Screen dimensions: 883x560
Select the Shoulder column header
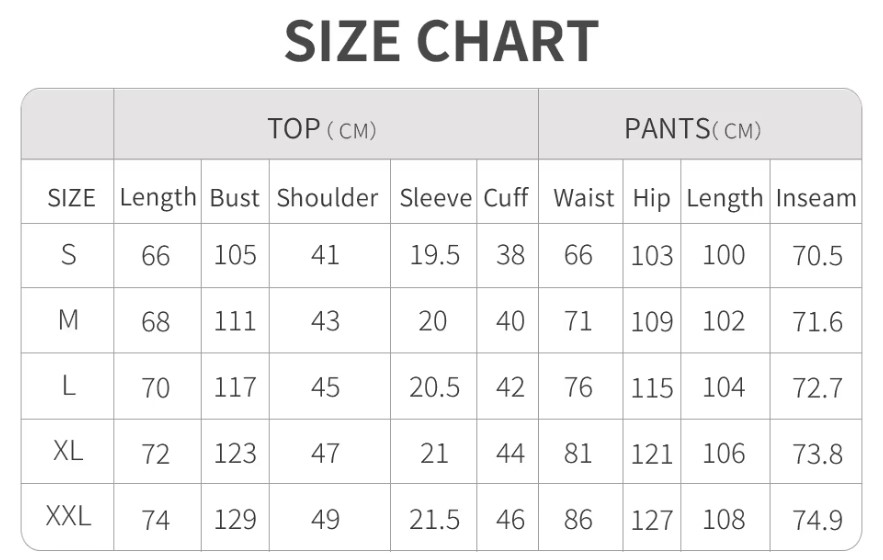point(327,198)
